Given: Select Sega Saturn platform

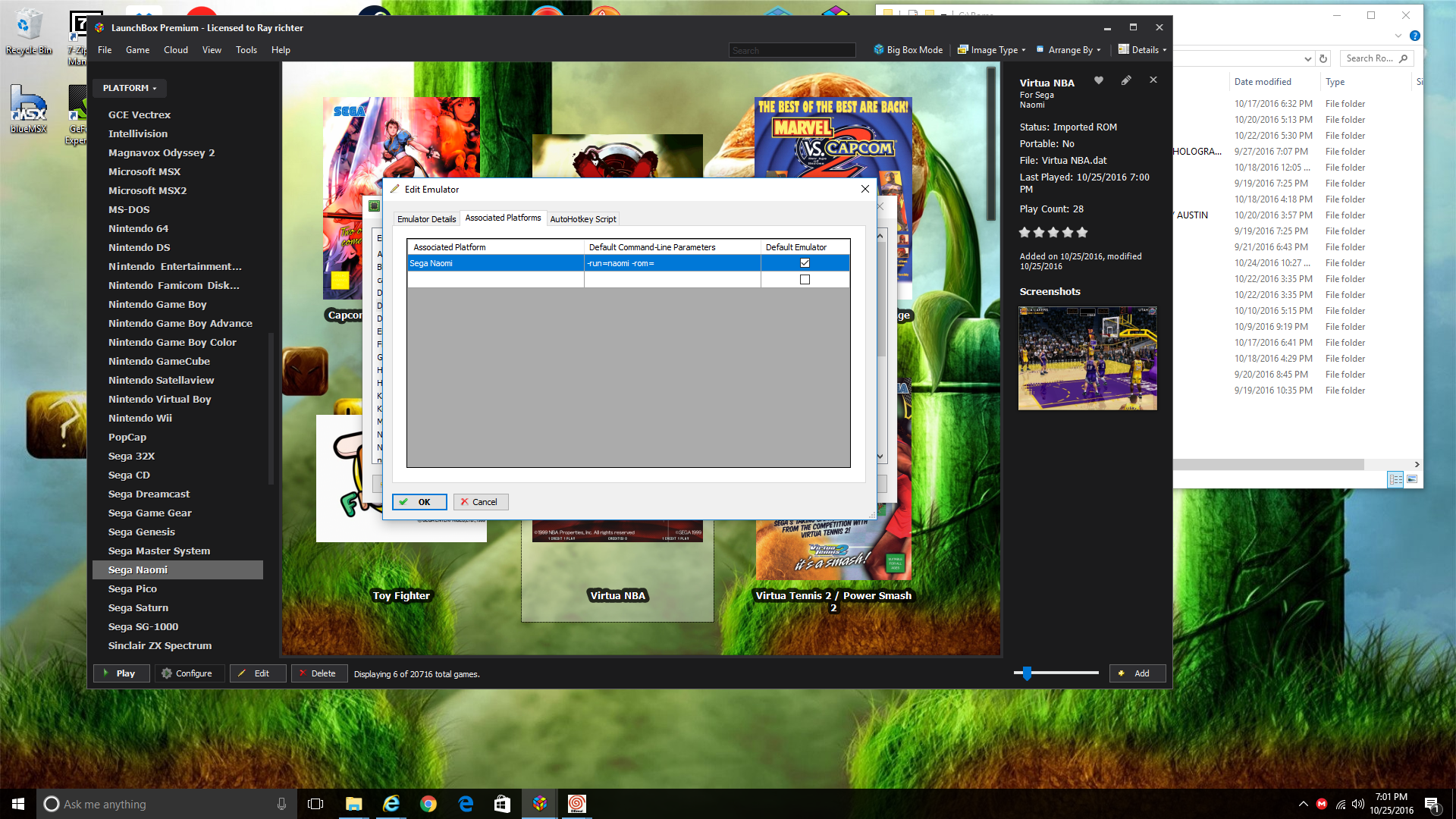Looking at the screenshot, I should (138, 607).
